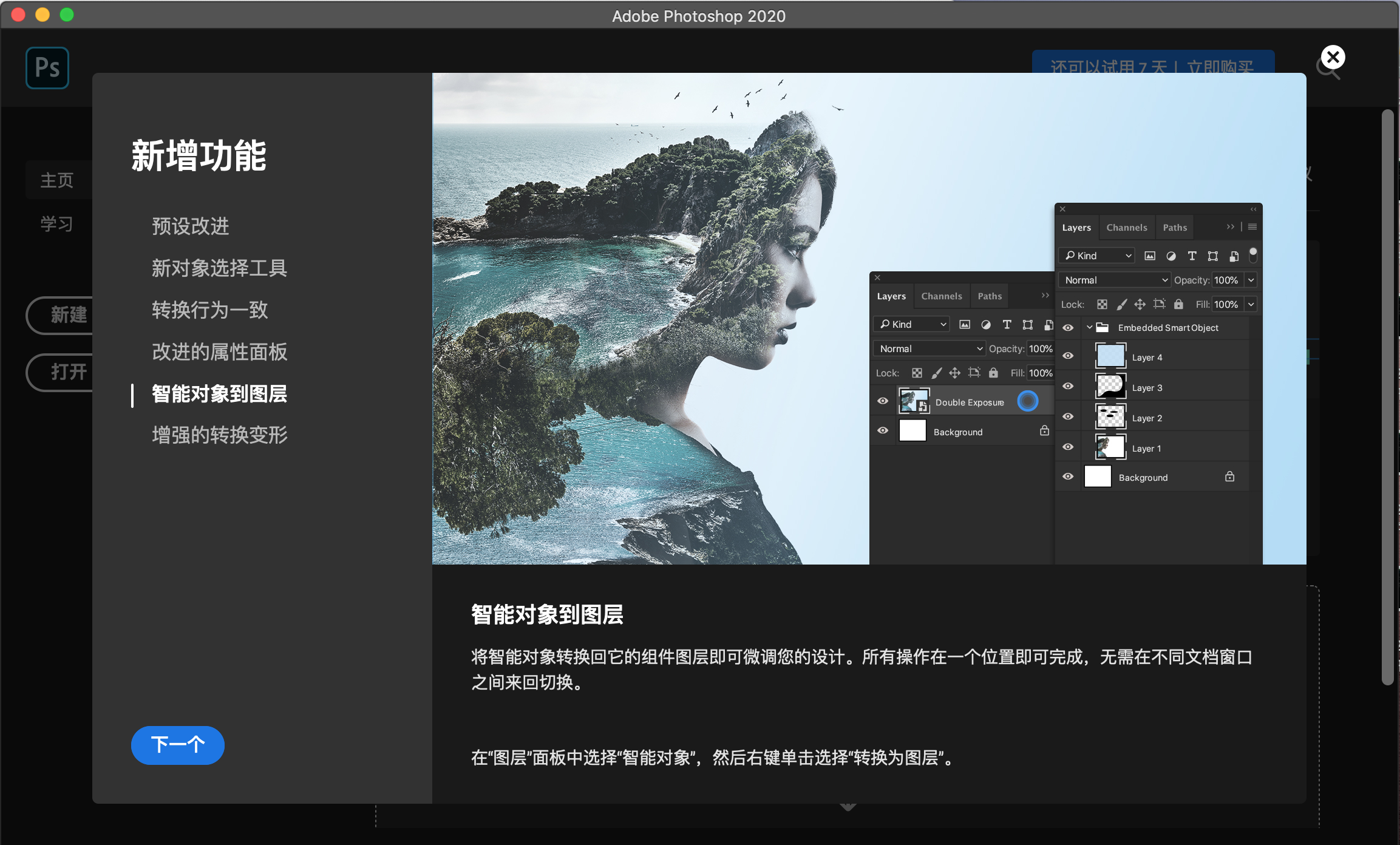Viewport: 1400px width, 845px height.
Task: Switch to Channels tab in Embedded Smart Object panel
Action: point(1127,228)
